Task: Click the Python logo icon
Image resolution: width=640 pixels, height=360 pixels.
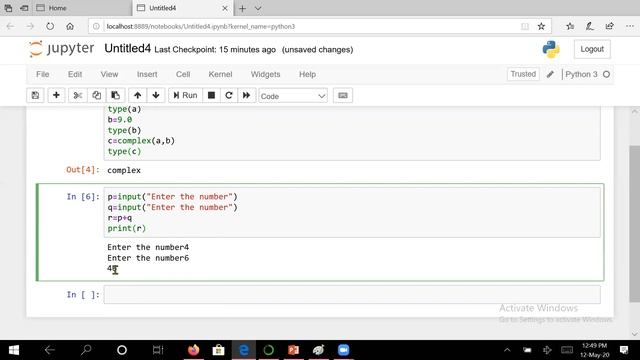Action: tap(551, 49)
